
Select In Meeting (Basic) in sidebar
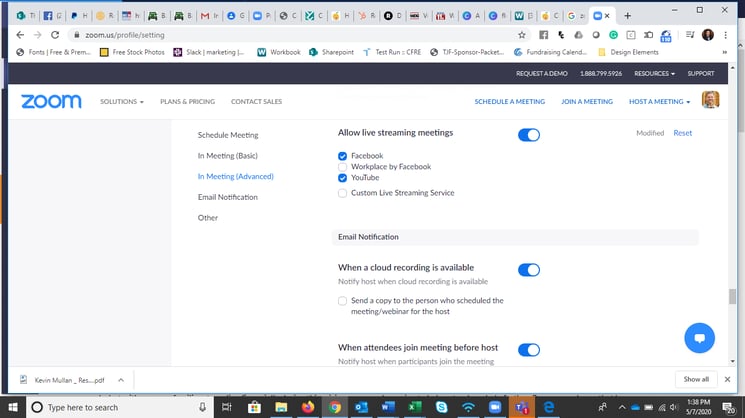(228, 155)
